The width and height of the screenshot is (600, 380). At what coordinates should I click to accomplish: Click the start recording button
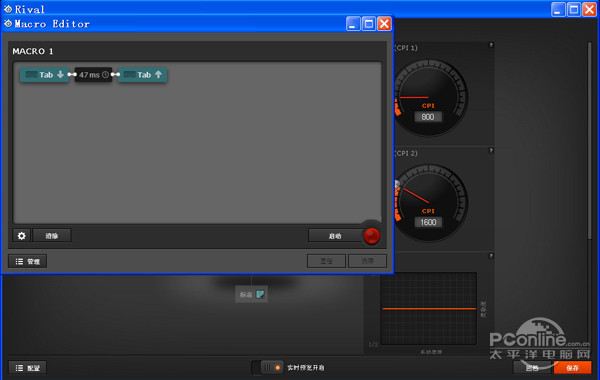[335, 236]
